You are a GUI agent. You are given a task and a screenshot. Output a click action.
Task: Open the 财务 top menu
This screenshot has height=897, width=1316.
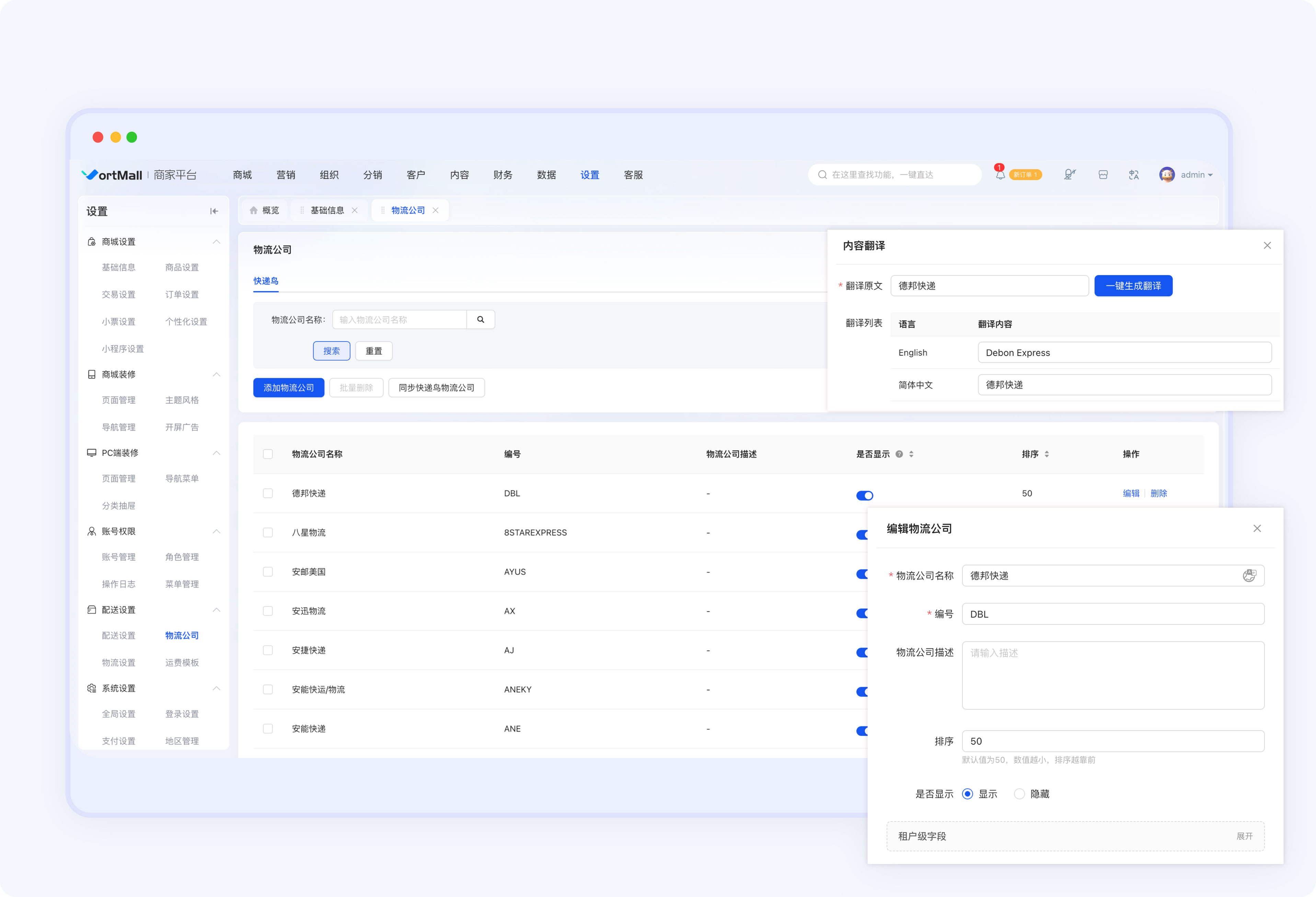pyautogui.click(x=503, y=175)
